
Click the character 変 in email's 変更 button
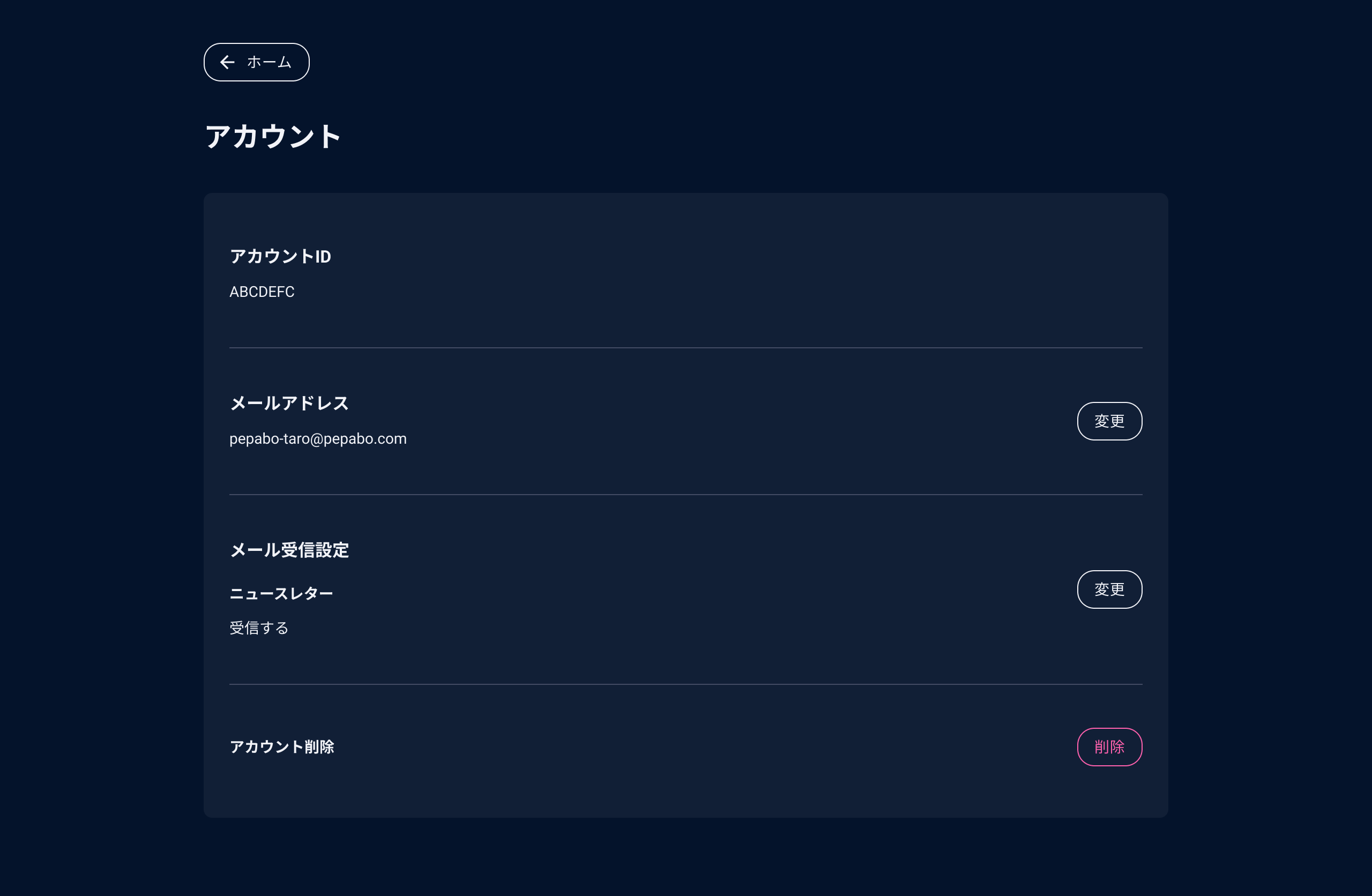tap(1102, 421)
